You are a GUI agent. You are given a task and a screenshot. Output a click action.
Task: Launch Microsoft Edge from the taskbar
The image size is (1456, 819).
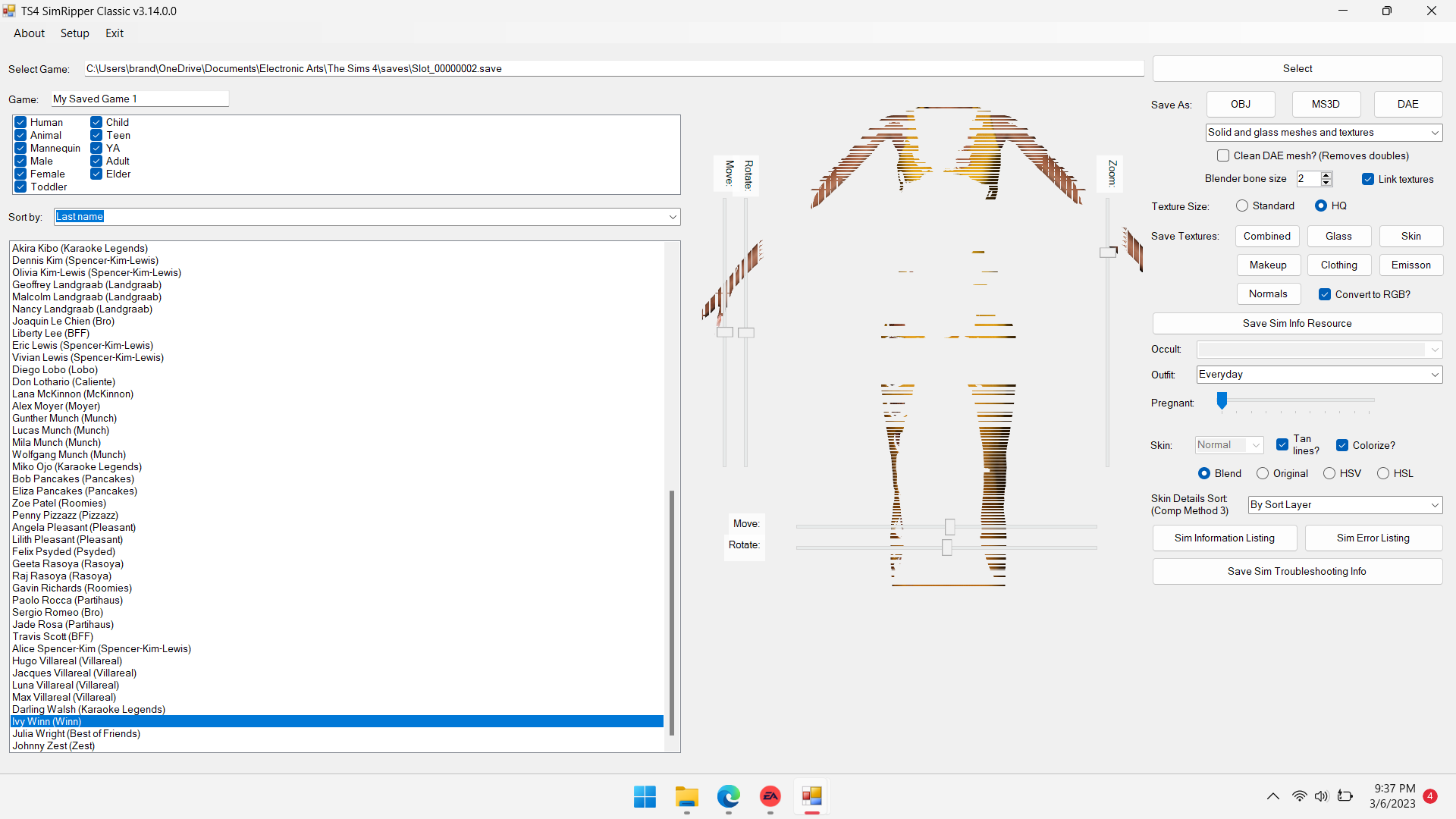pos(728,797)
